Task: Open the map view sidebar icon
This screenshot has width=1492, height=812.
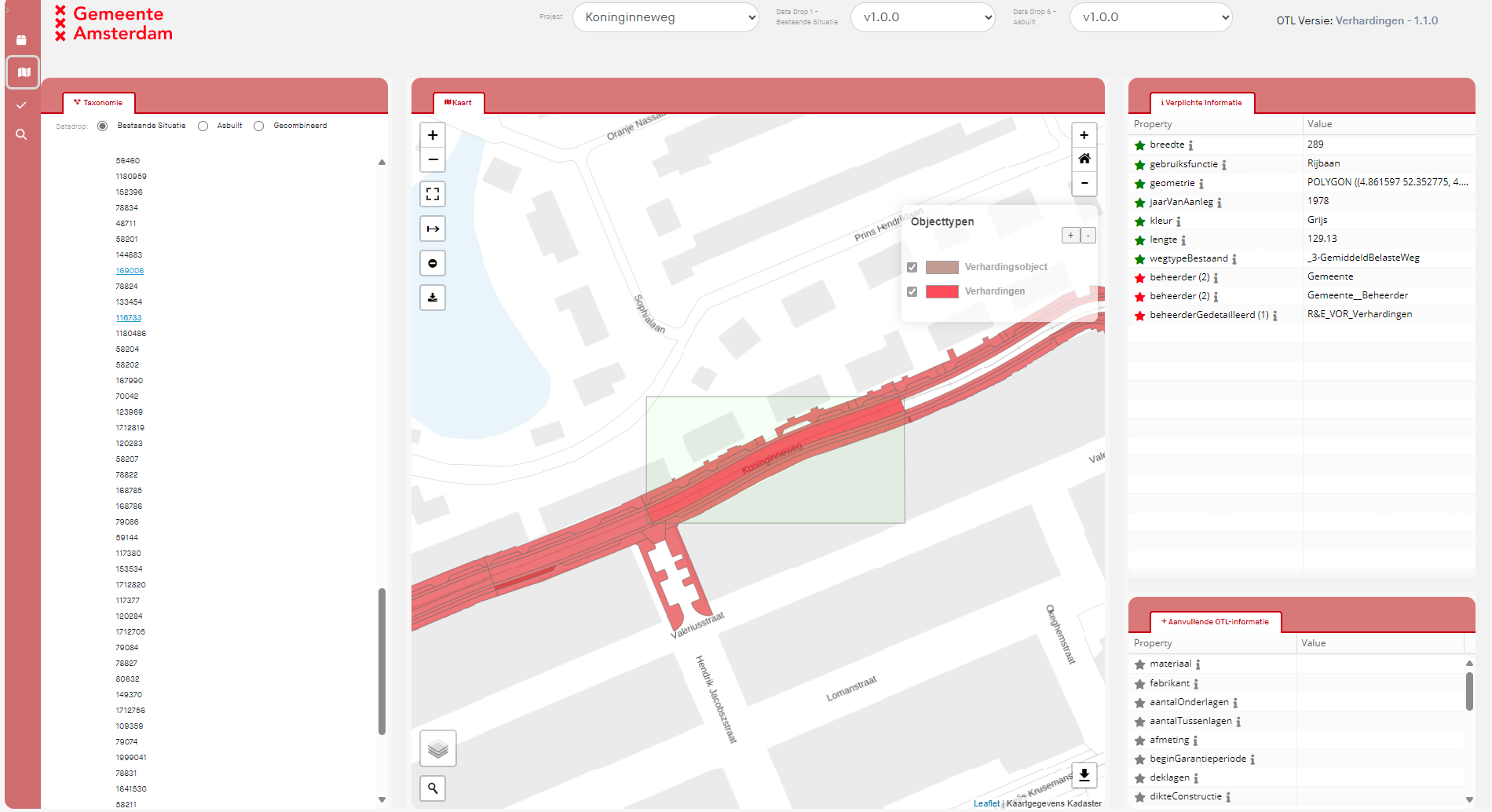Action: (x=24, y=72)
